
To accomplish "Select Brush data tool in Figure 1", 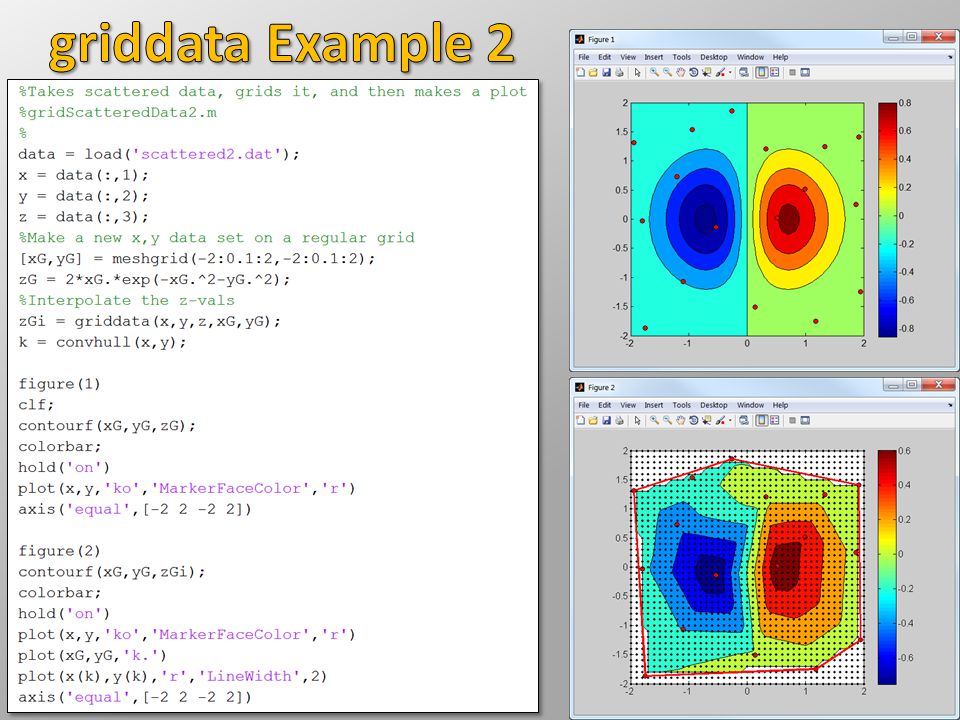I will point(720,72).
